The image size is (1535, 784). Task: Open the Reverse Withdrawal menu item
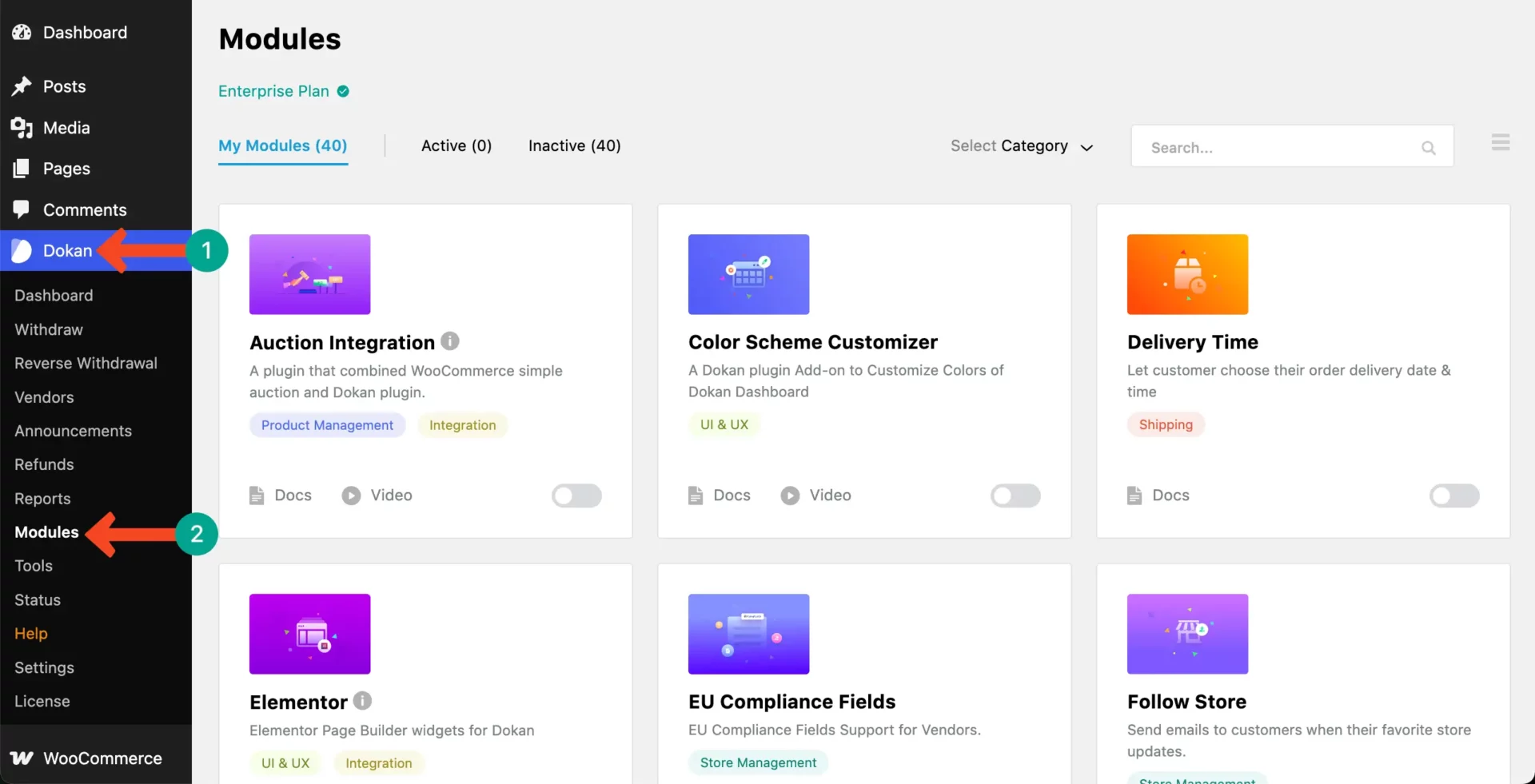(x=86, y=363)
